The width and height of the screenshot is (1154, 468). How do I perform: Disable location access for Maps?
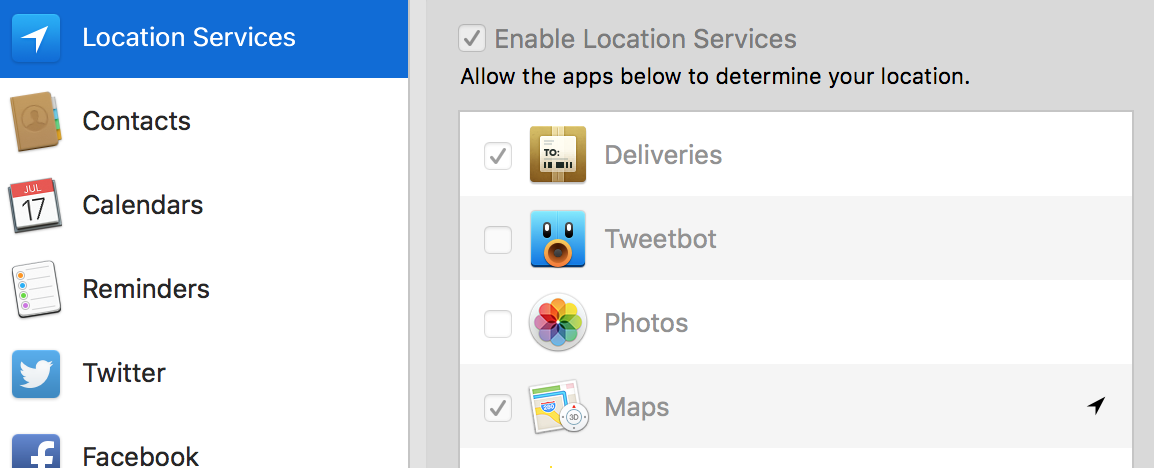click(498, 407)
